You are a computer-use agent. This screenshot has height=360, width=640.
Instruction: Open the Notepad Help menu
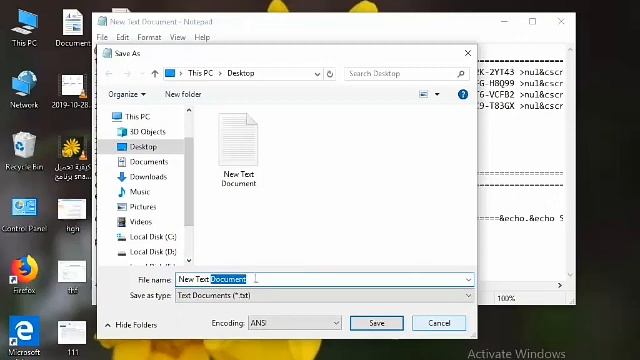(202, 38)
